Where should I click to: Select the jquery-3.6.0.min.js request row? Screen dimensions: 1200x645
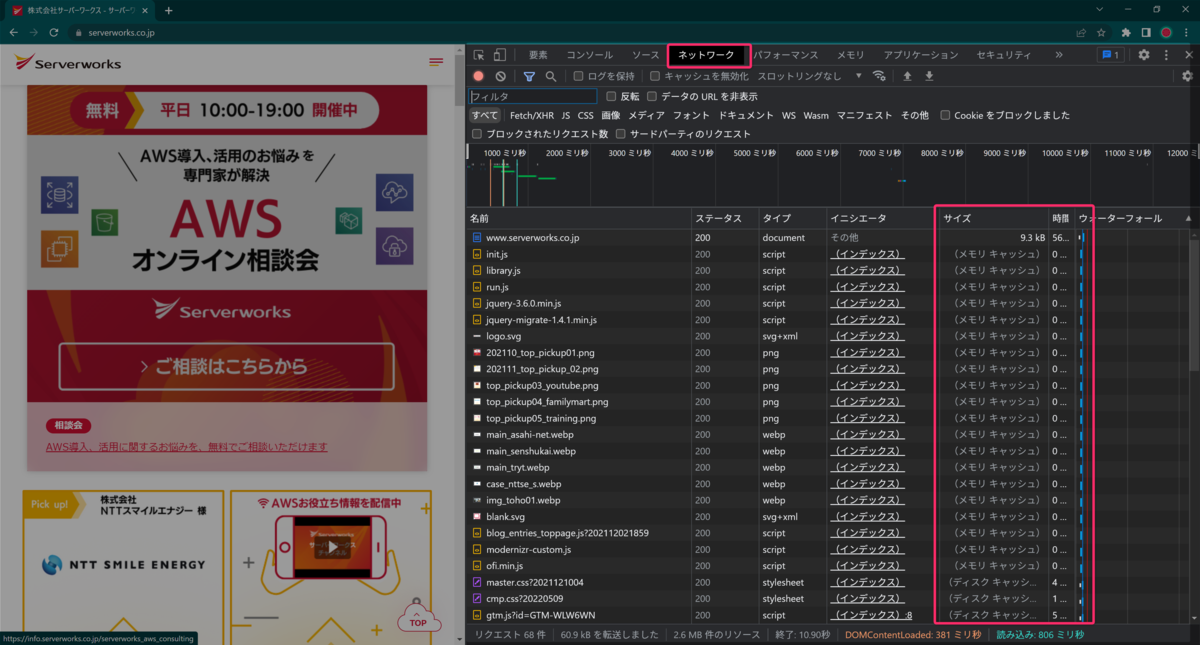pyautogui.click(x=829, y=303)
